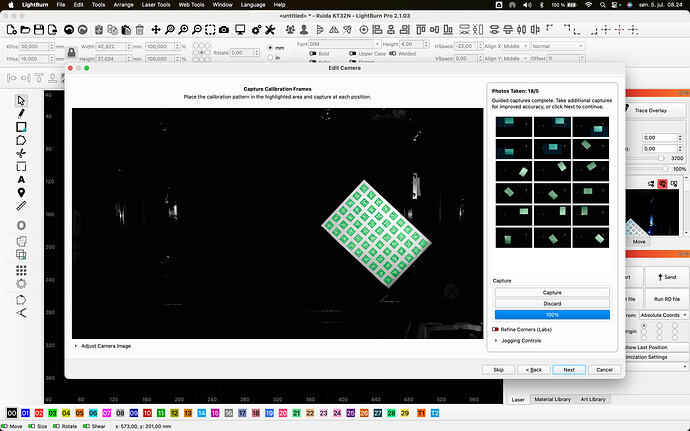The image size is (690, 431).
Task: Open the Laser Tools menu
Action: [x=156, y=5]
